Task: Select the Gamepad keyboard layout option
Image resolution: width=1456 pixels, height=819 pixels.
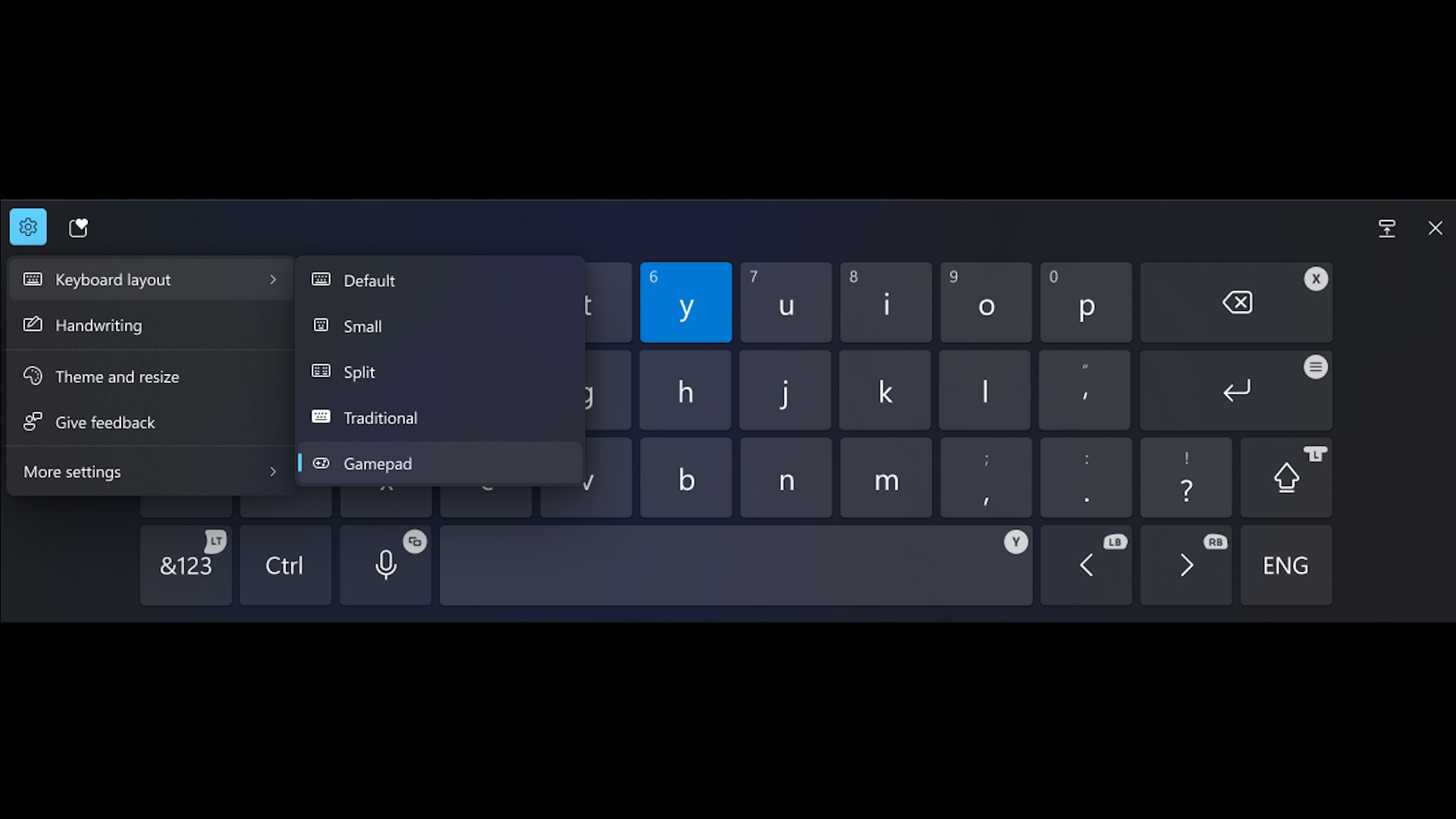Action: 378,463
